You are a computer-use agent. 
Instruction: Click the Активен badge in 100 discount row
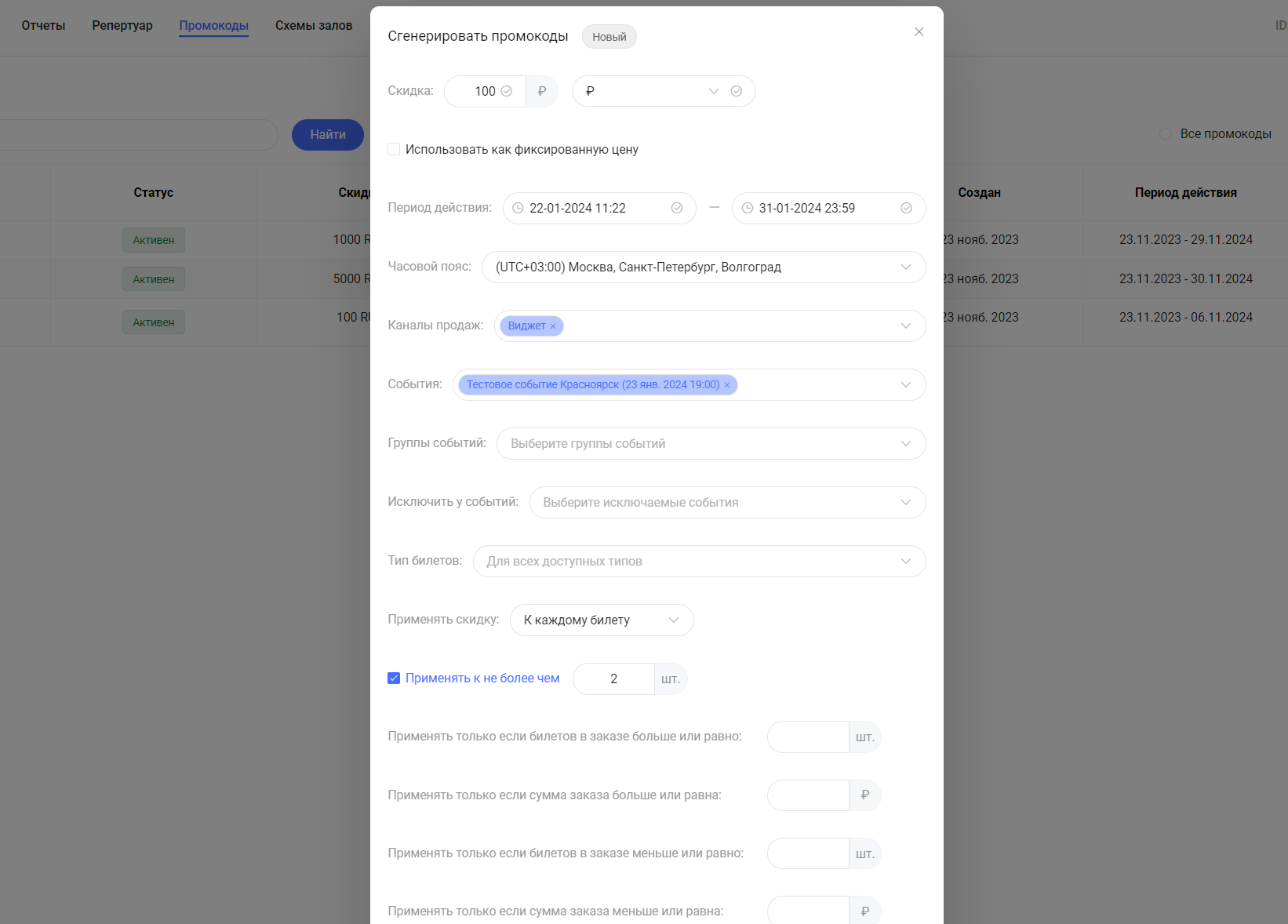[x=154, y=322]
